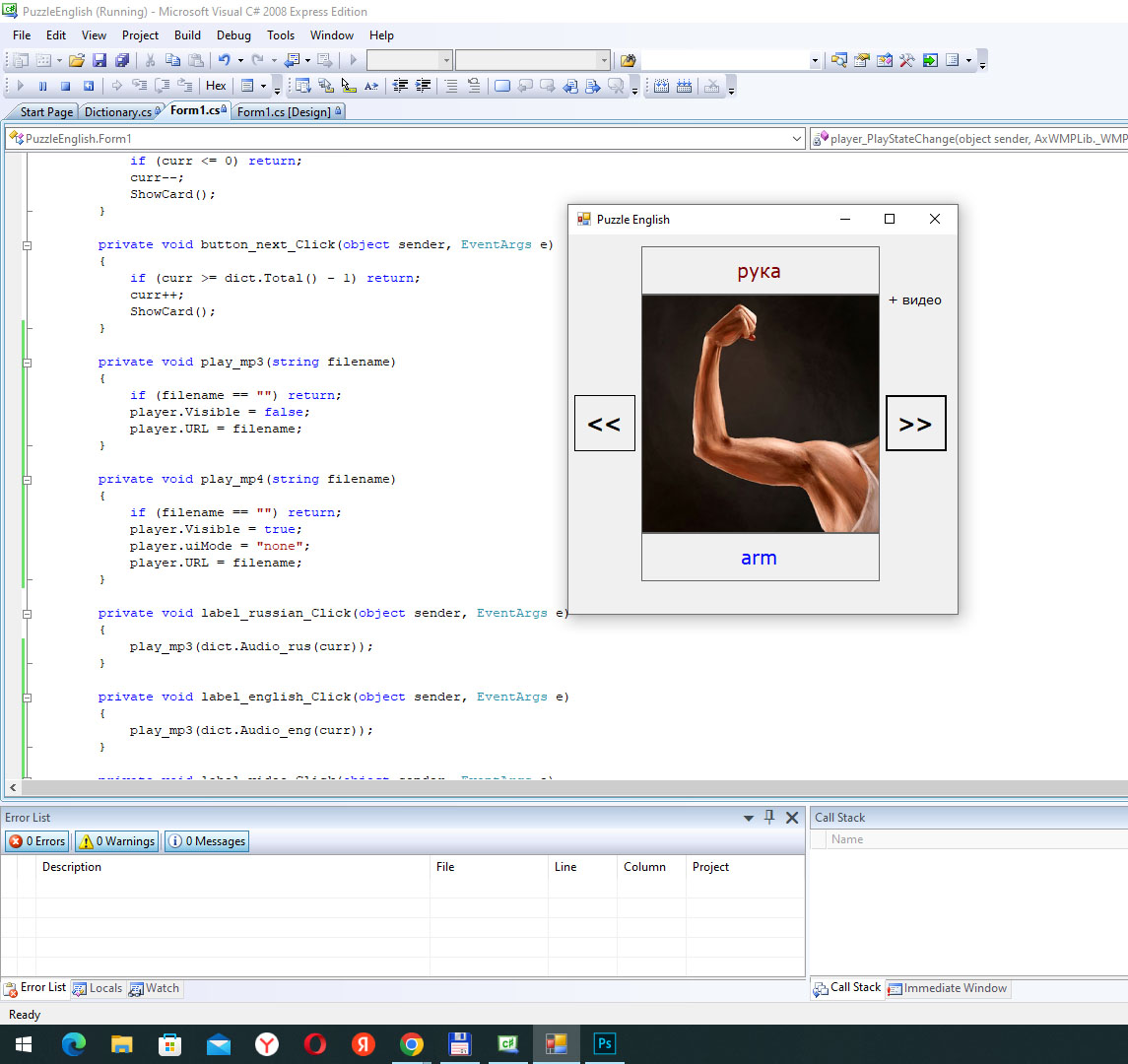Screen dimensions: 1128x1064
Task: Collapse the play_mp3 method outline
Action: 28,363
